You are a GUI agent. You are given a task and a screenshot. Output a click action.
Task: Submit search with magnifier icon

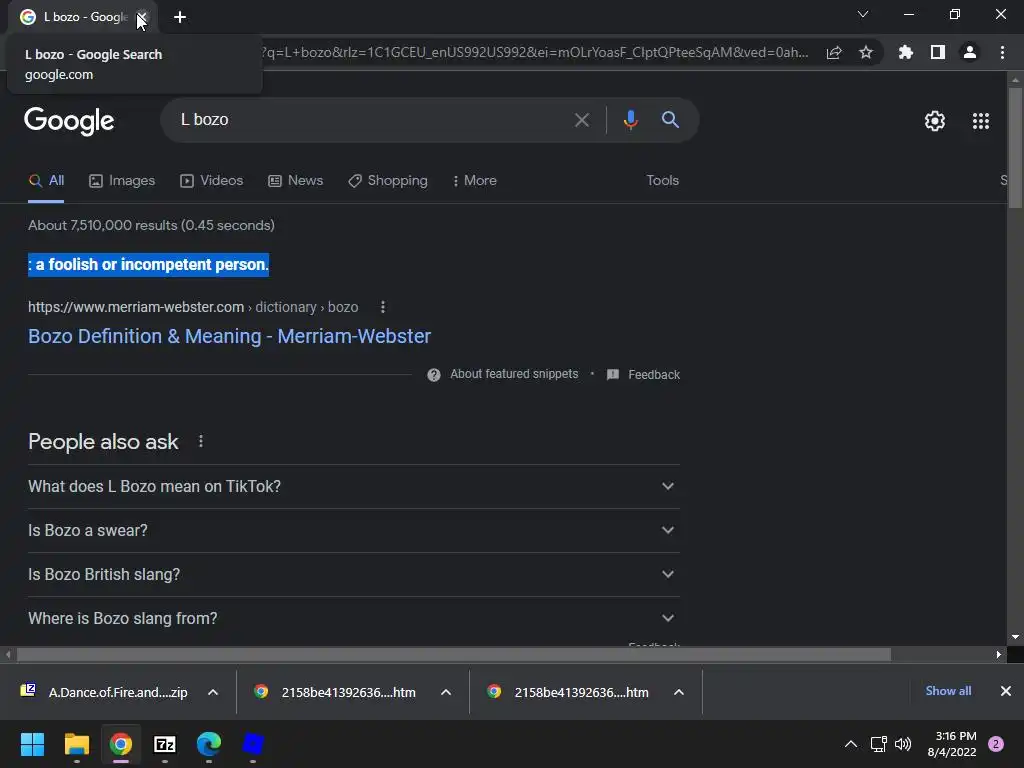(670, 120)
